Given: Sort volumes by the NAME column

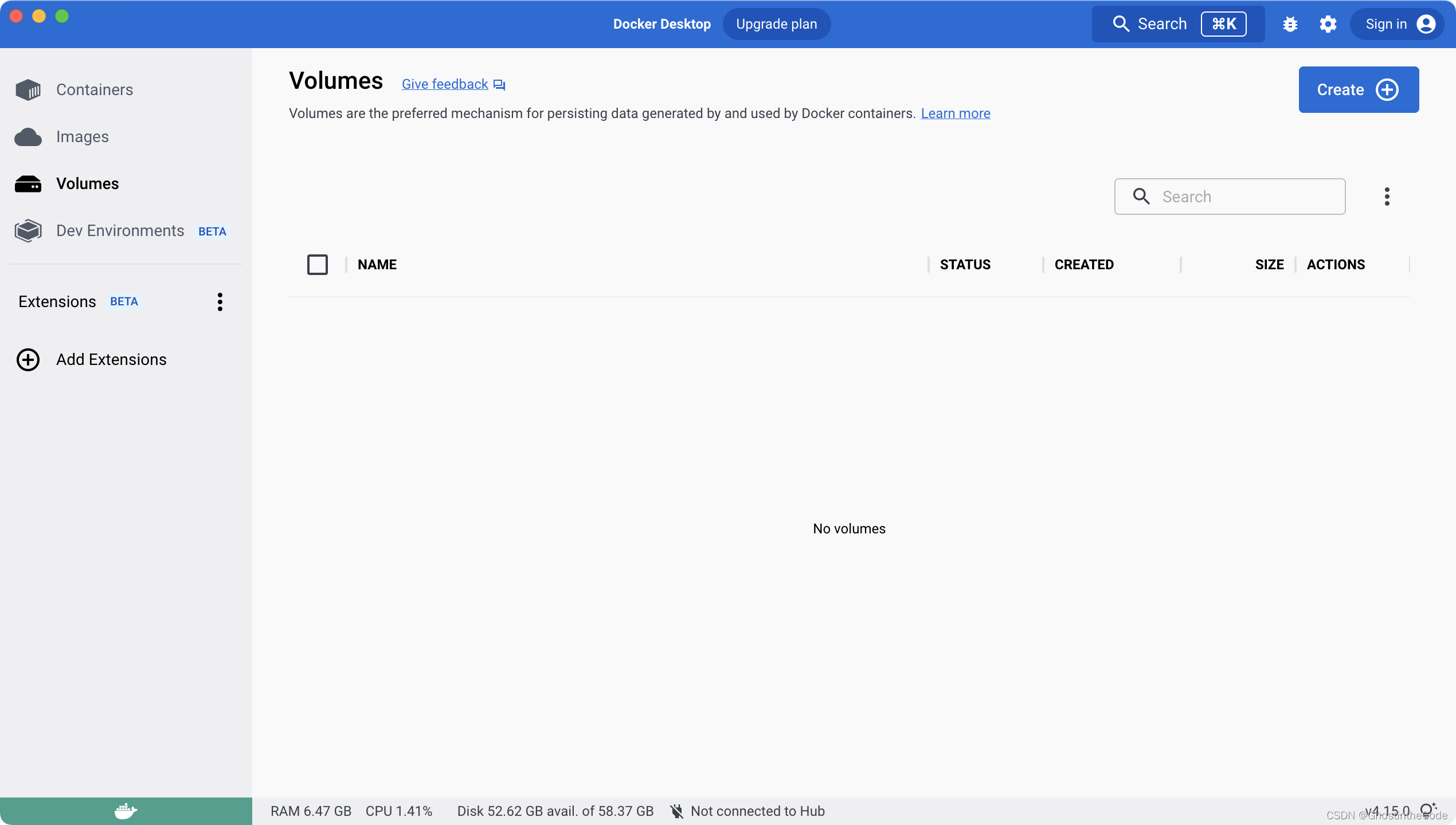Looking at the screenshot, I should click(x=377, y=265).
